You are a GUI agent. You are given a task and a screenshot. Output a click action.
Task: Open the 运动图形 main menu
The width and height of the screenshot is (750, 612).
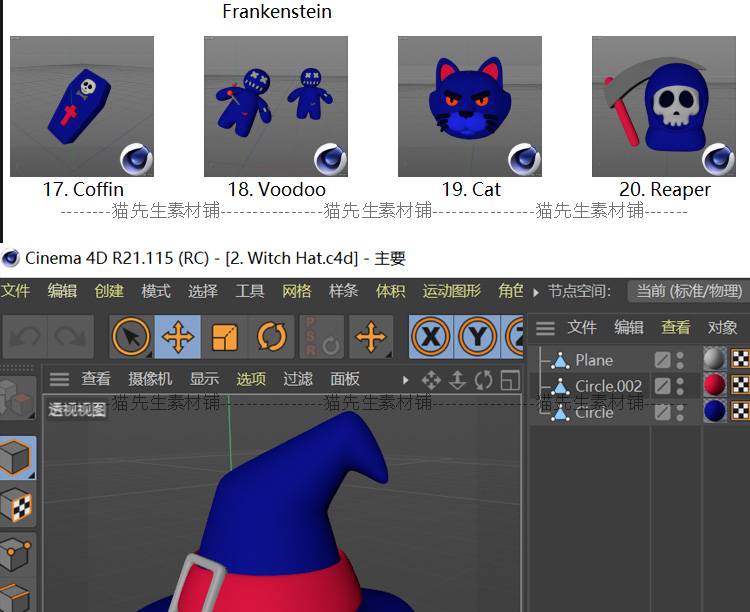pyautogui.click(x=452, y=291)
